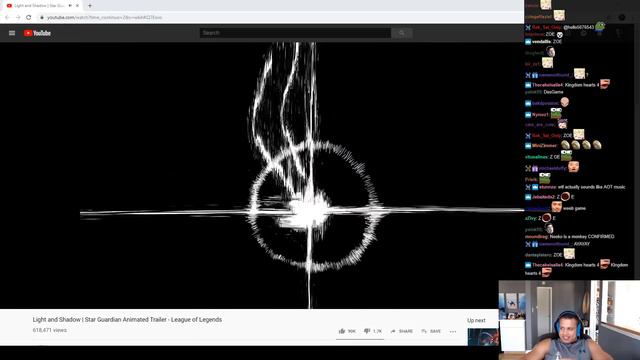Click chat message 'weeb game'

pyautogui.click(x=574, y=208)
